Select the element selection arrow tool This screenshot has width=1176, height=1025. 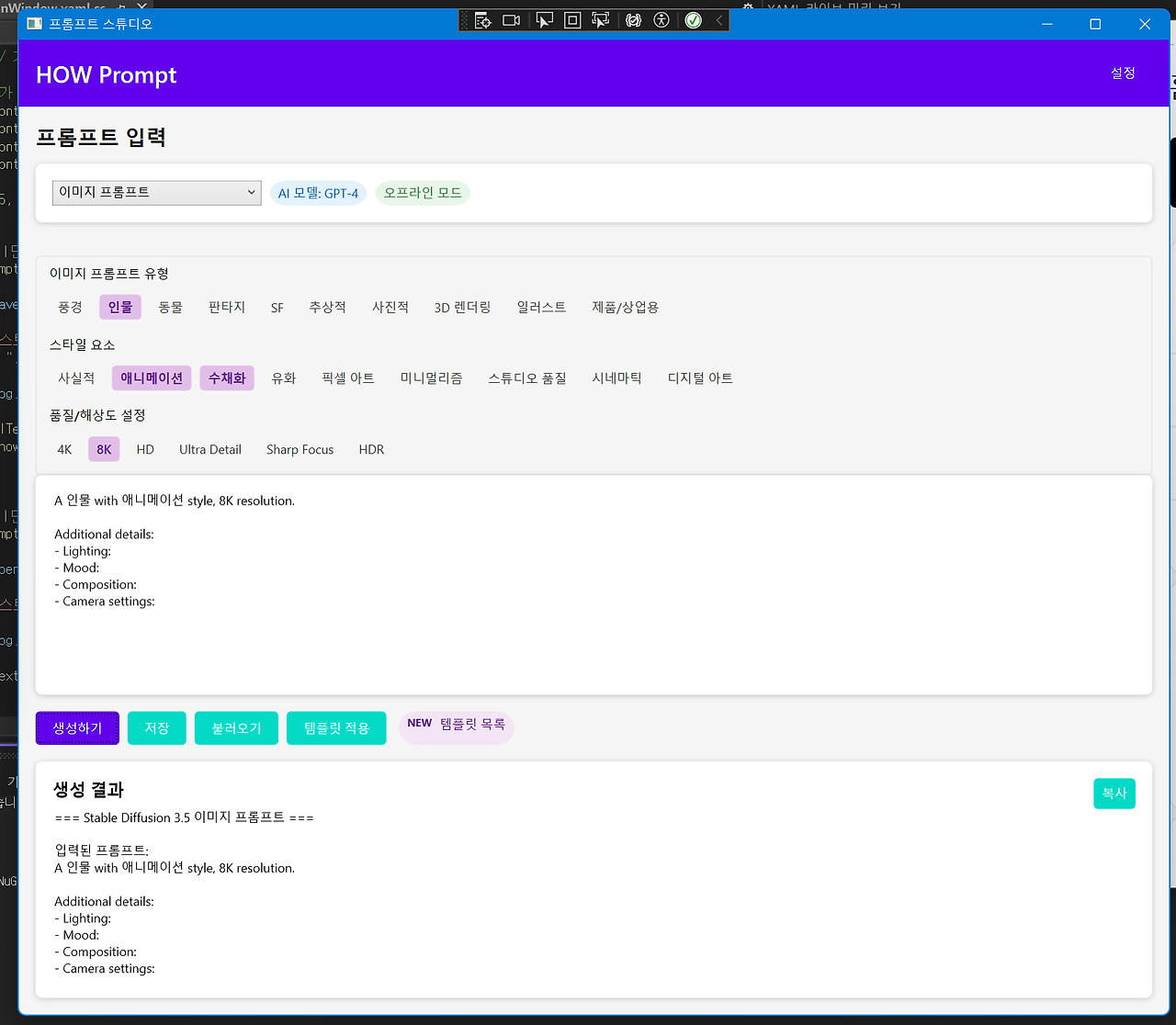coord(544,19)
